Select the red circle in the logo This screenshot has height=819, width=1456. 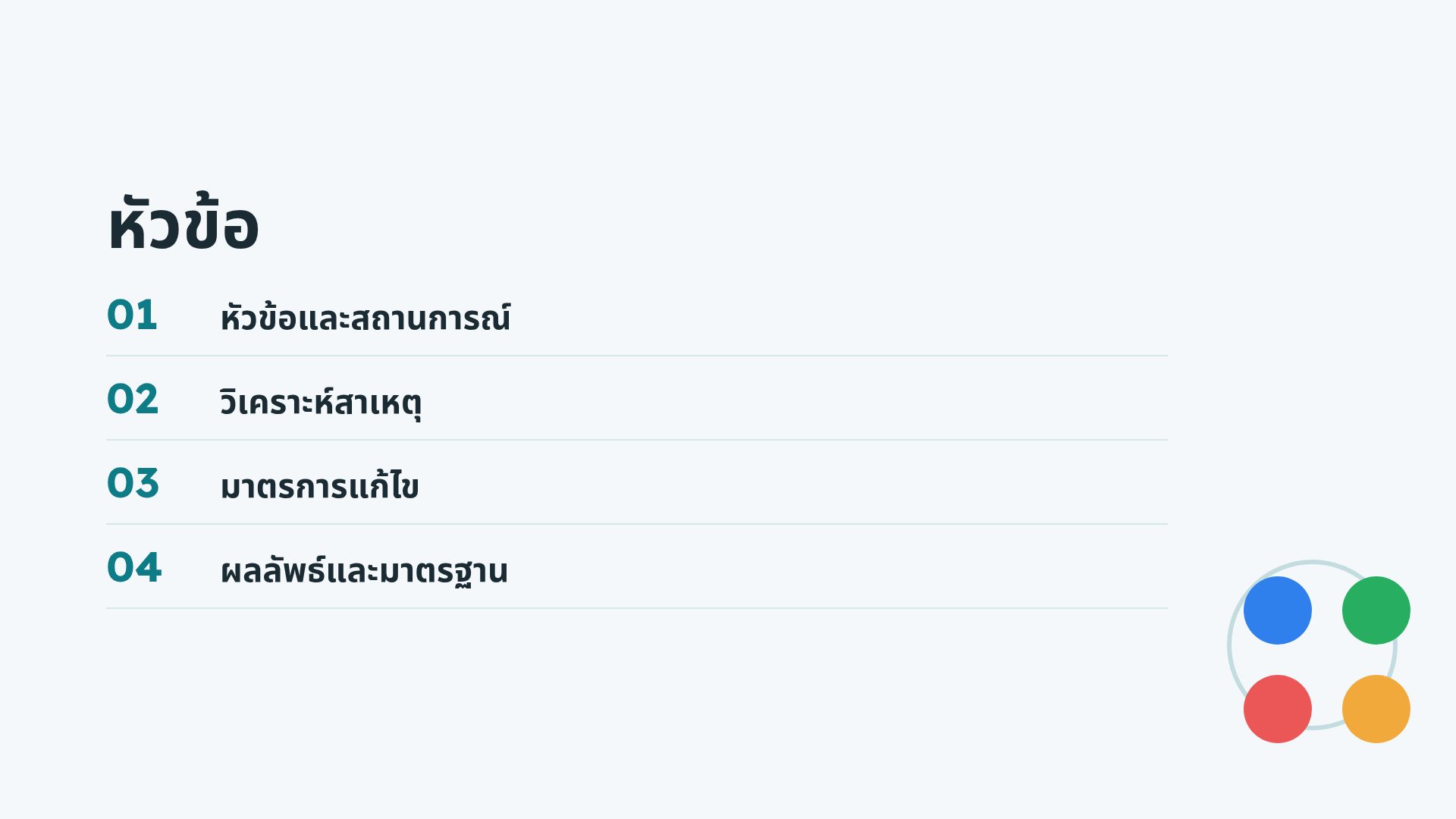pos(1278,709)
